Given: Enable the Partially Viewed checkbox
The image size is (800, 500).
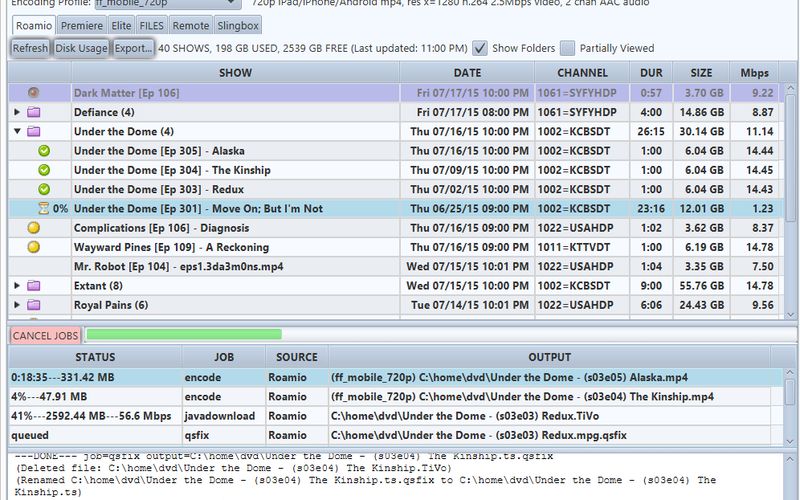Looking at the screenshot, I should 567,48.
